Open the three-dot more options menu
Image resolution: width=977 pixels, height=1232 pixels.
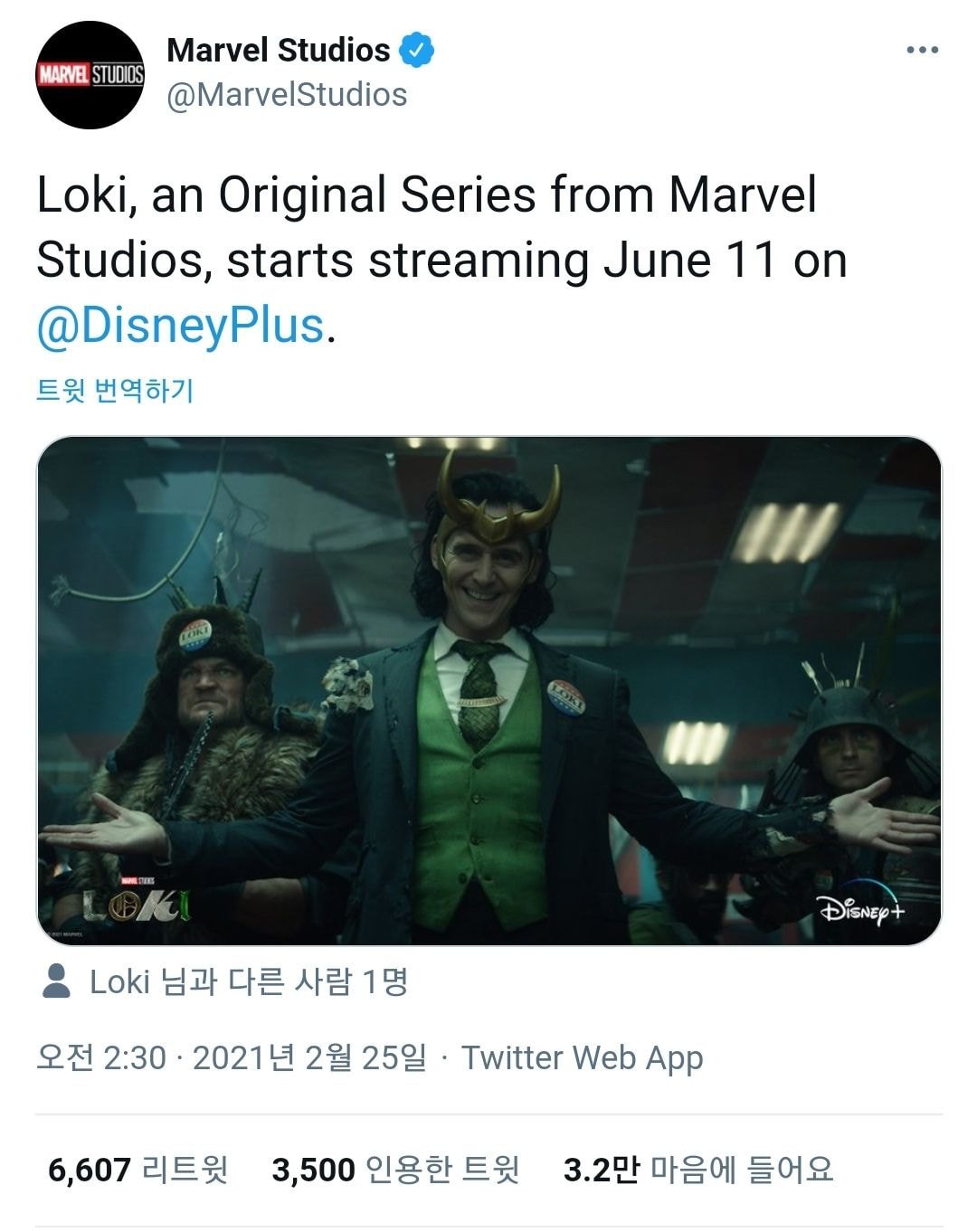click(x=922, y=51)
